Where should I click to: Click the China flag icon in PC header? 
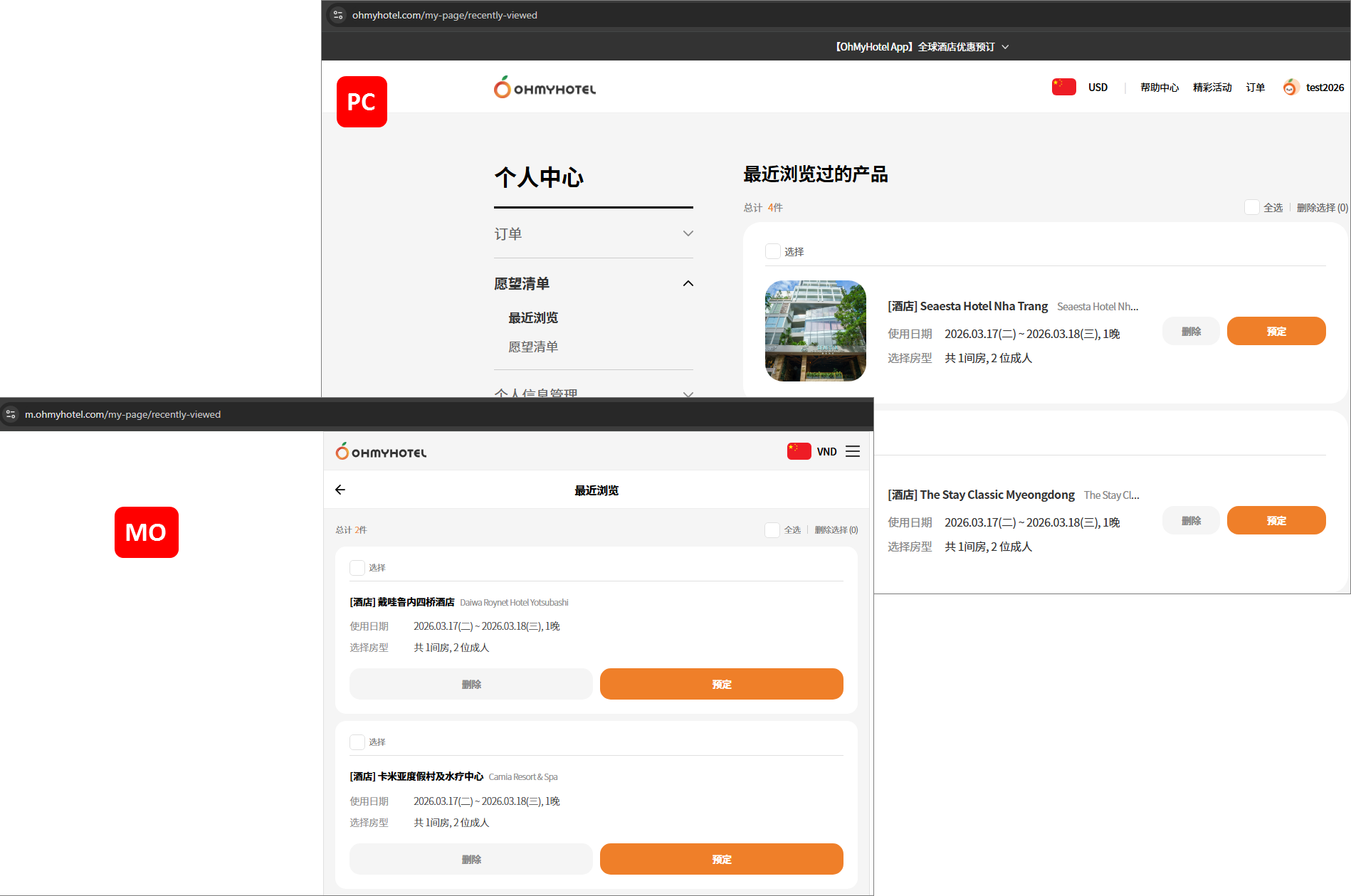tap(1063, 87)
